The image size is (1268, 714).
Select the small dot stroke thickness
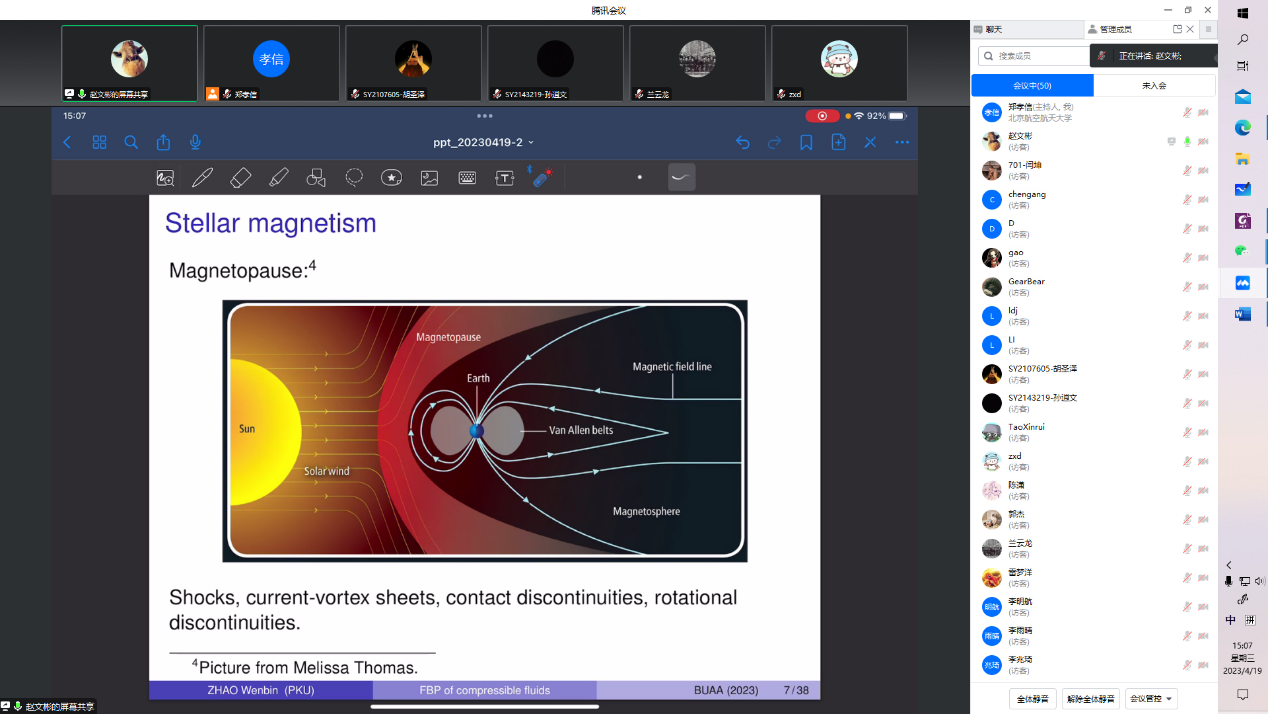click(x=640, y=178)
